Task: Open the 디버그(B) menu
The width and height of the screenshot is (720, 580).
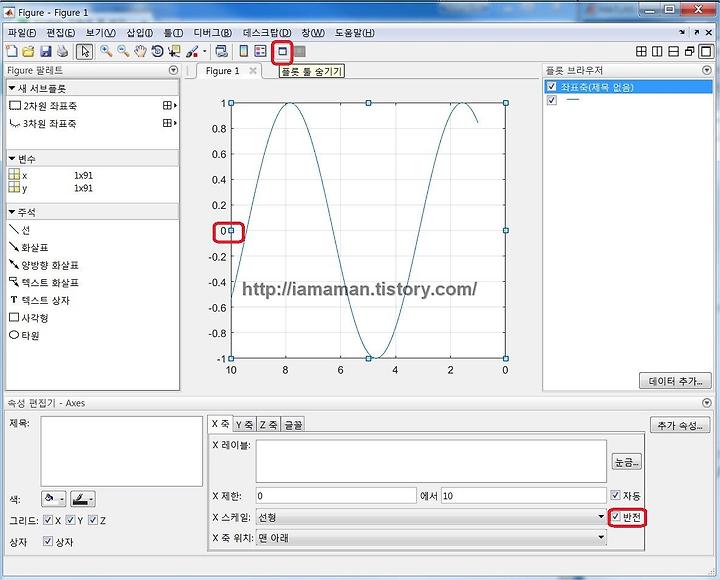Action: 213,33
